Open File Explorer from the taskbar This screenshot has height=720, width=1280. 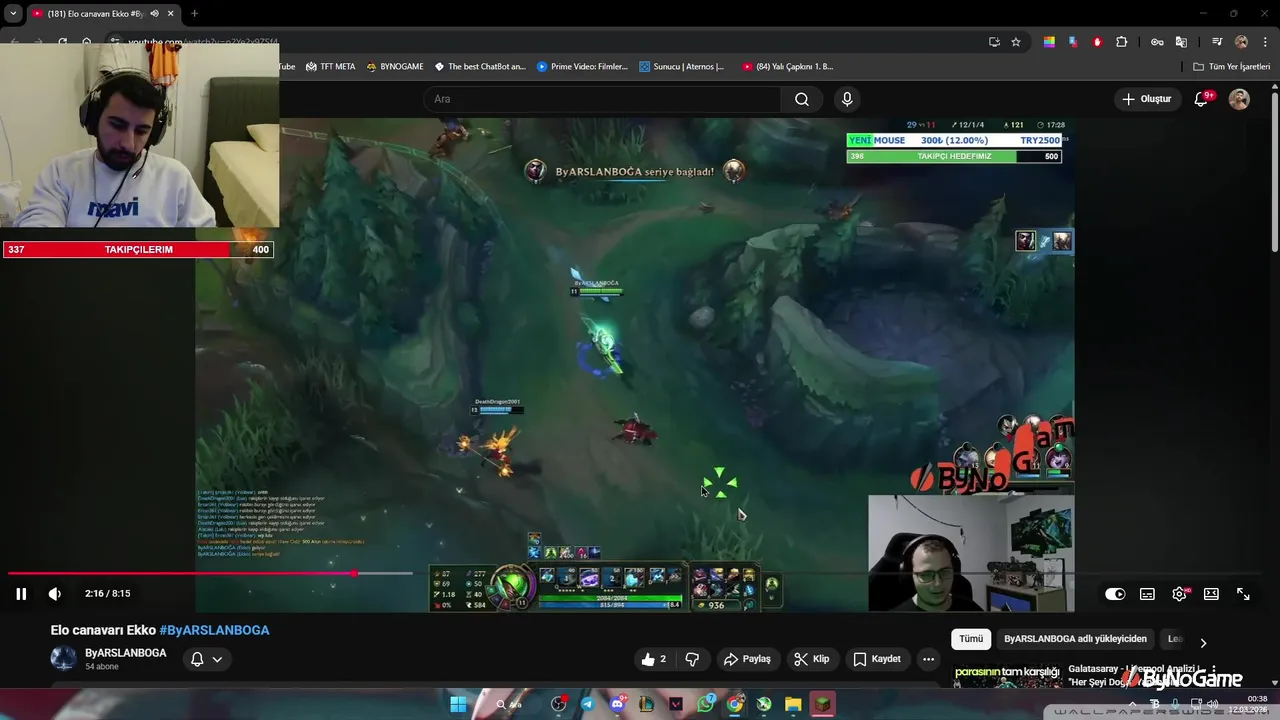(793, 705)
